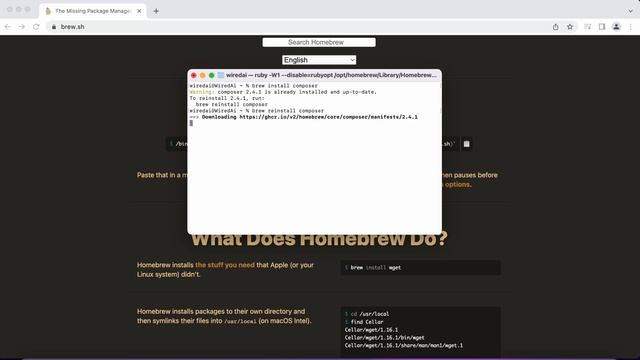The width and height of the screenshot is (640, 360).
Task: Open Chrome's three-dot menu
Action: [x=631, y=27]
